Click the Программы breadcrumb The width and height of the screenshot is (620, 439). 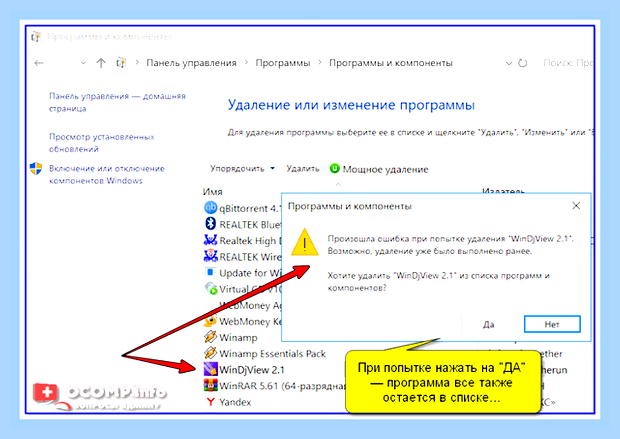[x=283, y=63]
